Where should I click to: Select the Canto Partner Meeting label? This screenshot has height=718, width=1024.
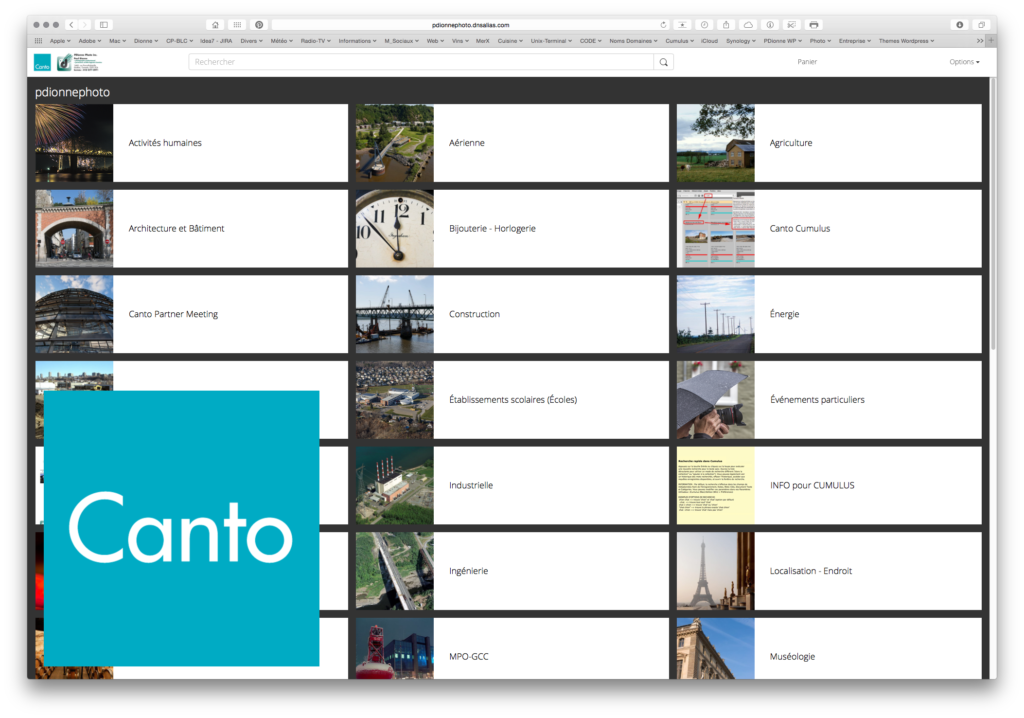[173, 314]
